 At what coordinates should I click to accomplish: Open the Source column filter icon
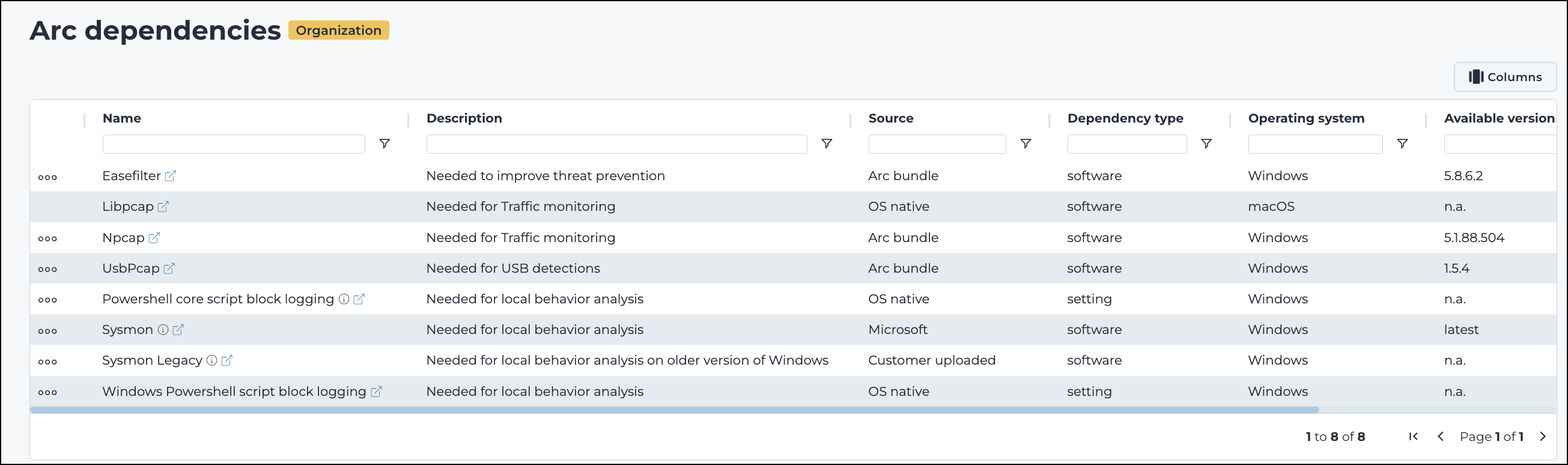tap(1026, 144)
